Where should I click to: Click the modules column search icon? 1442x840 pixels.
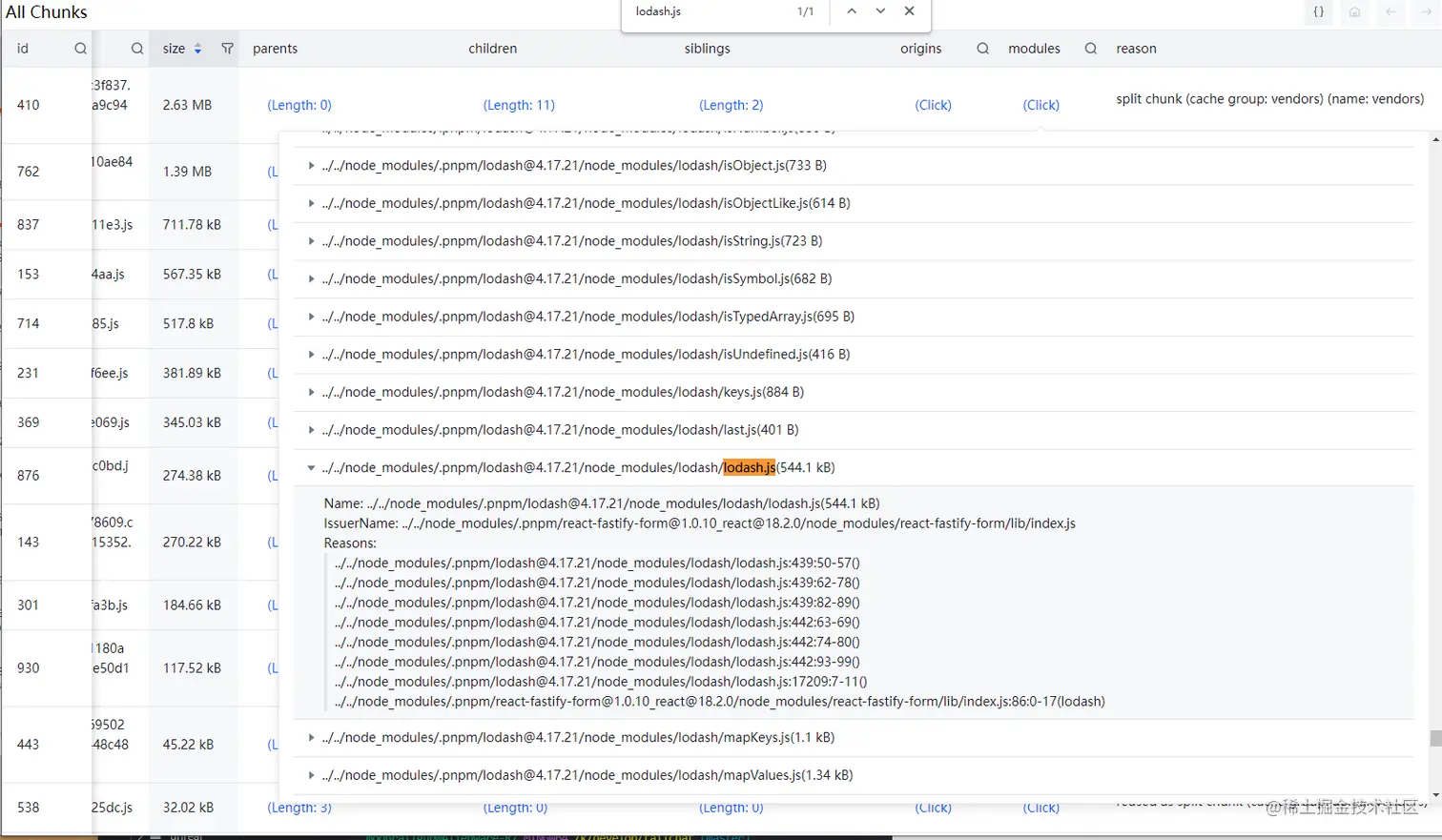coord(1090,49)
